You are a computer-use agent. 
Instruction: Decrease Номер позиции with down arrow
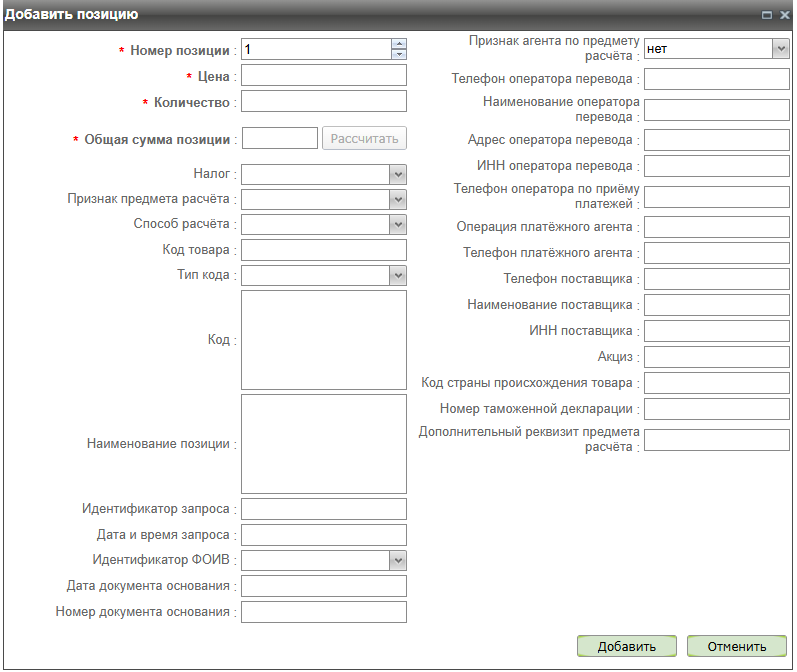399,54
